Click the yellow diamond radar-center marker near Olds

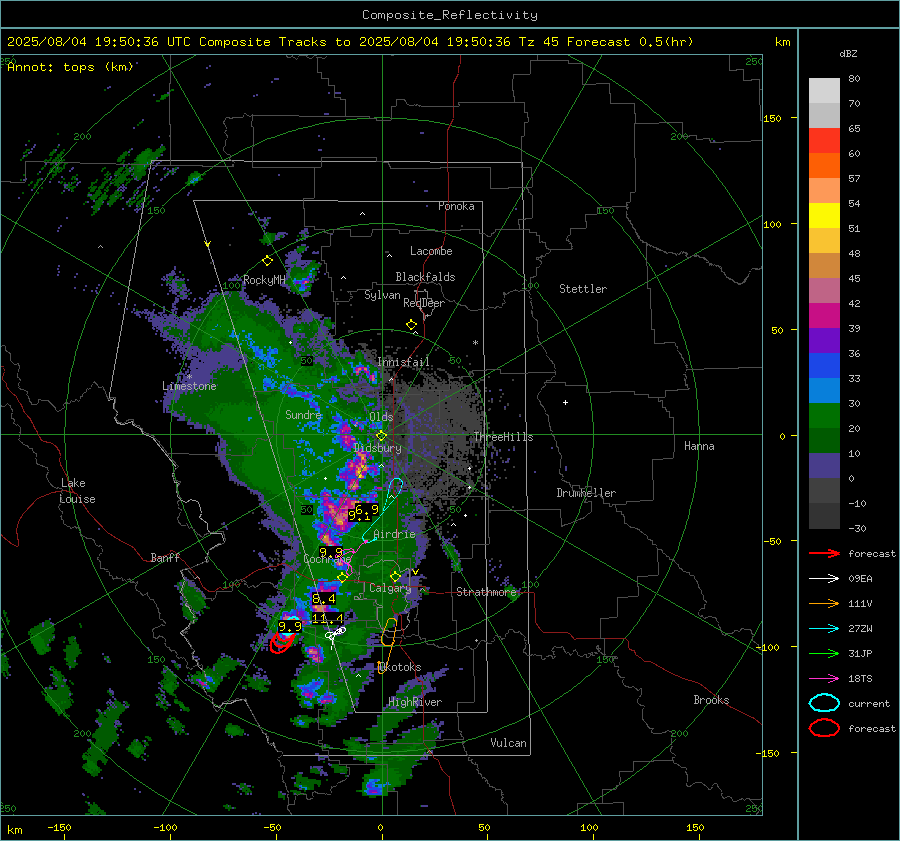point(381,436)
